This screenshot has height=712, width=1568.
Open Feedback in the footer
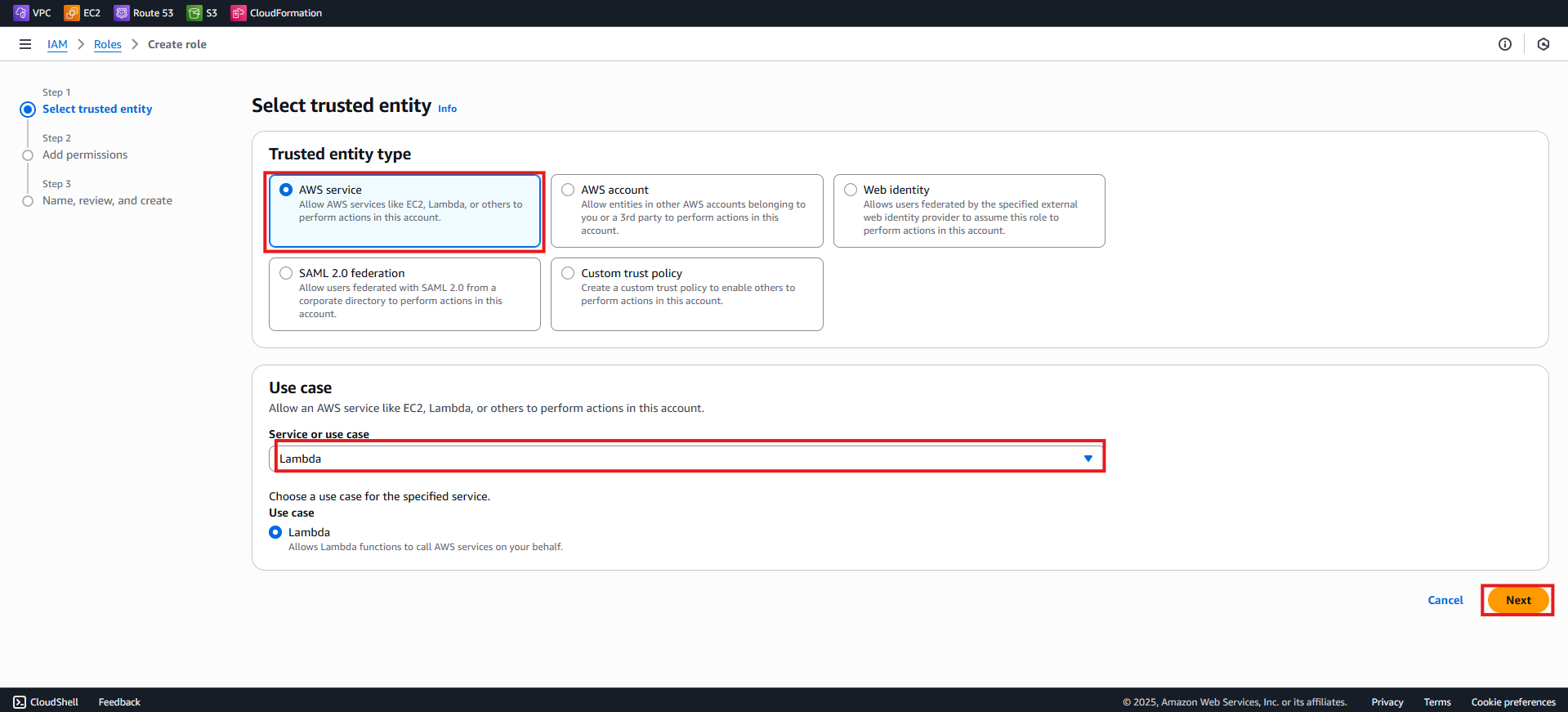[119, 702]
